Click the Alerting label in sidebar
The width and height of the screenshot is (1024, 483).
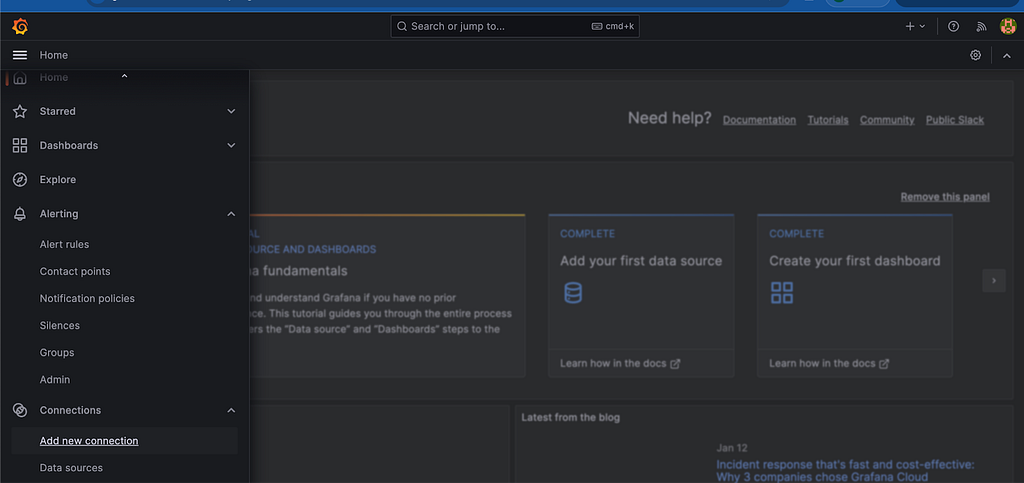pyautogui.click(x=59, y=214)
